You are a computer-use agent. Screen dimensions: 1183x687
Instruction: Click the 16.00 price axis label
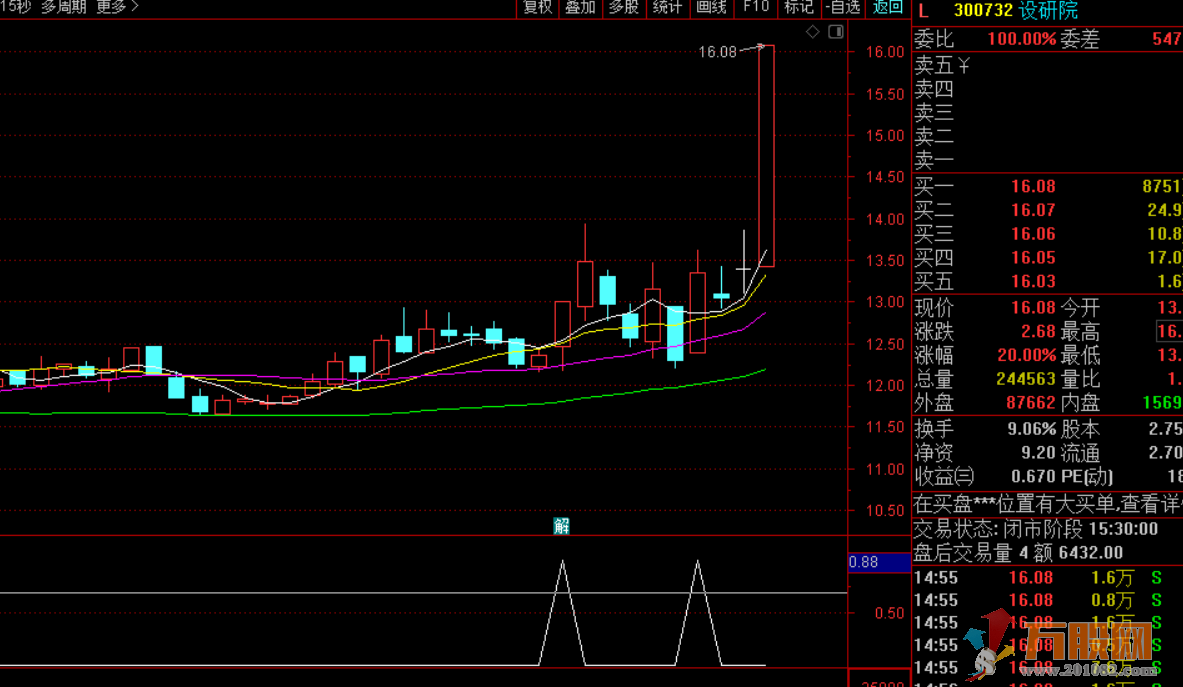point(884,52)
